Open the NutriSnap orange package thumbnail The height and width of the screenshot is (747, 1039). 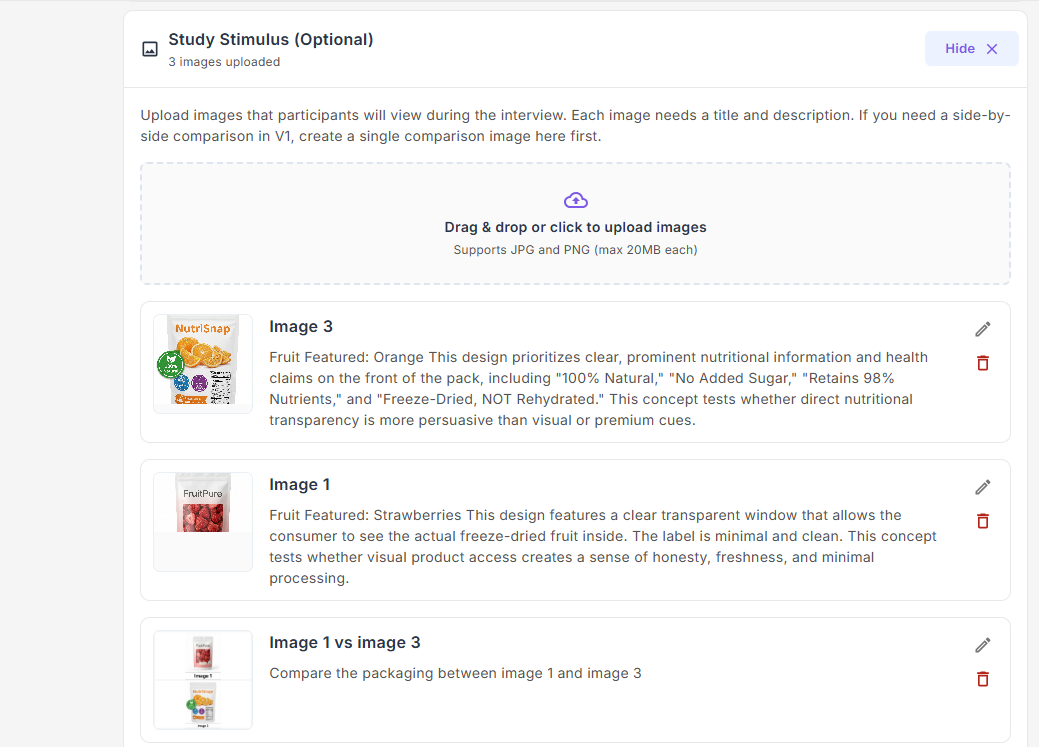[203, 363]
